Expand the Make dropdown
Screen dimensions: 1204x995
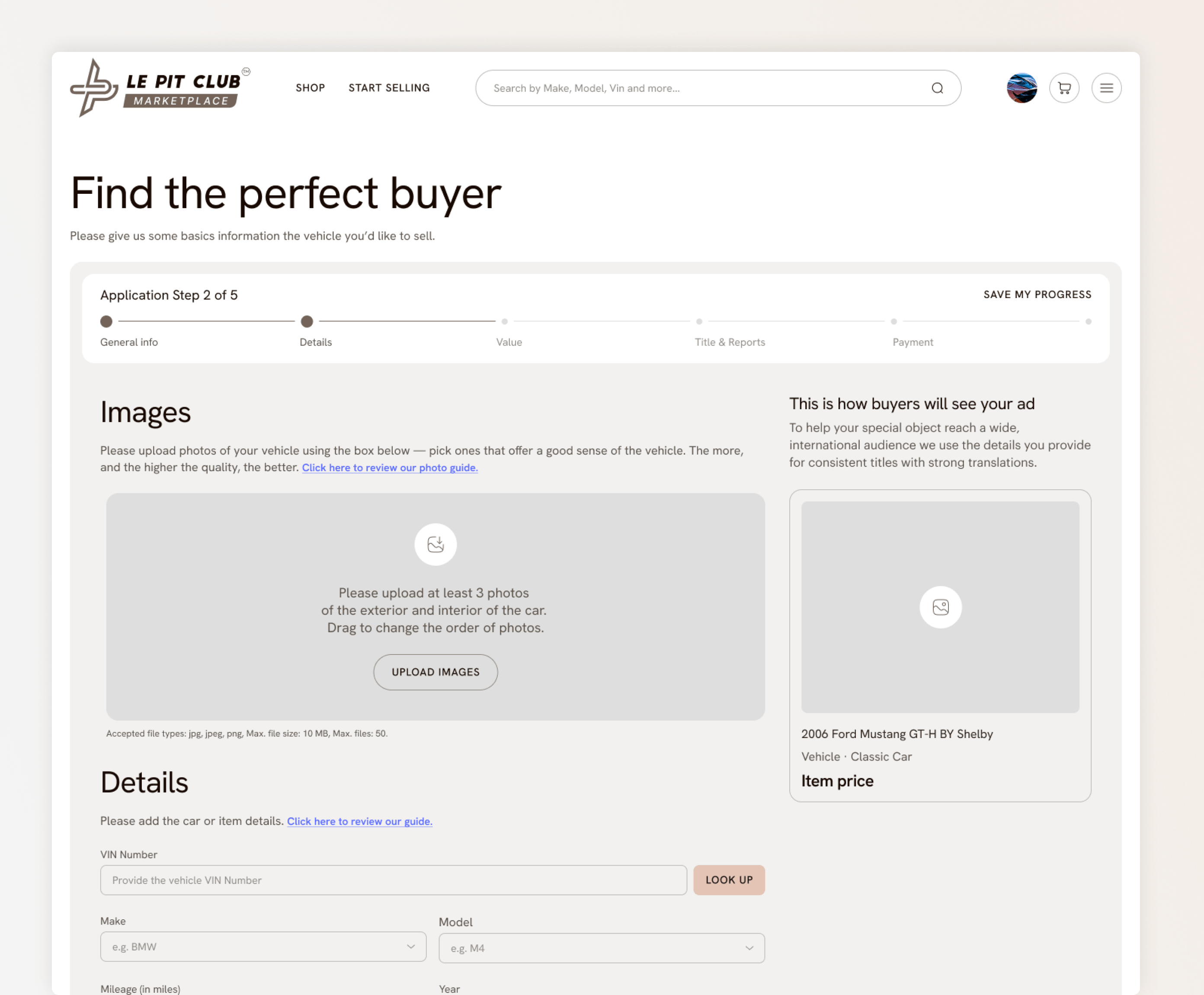click(263, 946)
